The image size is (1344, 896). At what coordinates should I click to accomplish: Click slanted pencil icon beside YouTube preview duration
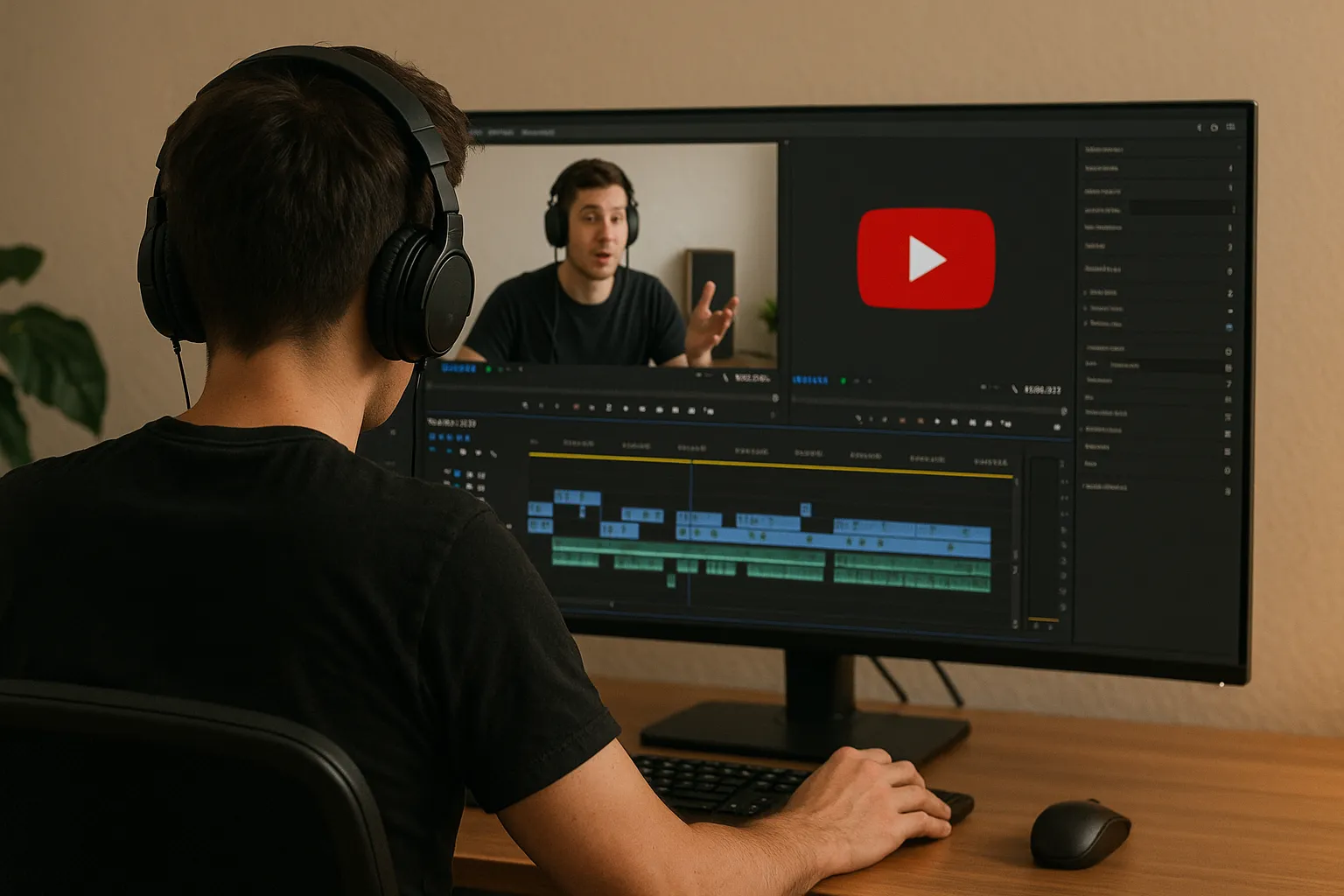pos(1014,389)
